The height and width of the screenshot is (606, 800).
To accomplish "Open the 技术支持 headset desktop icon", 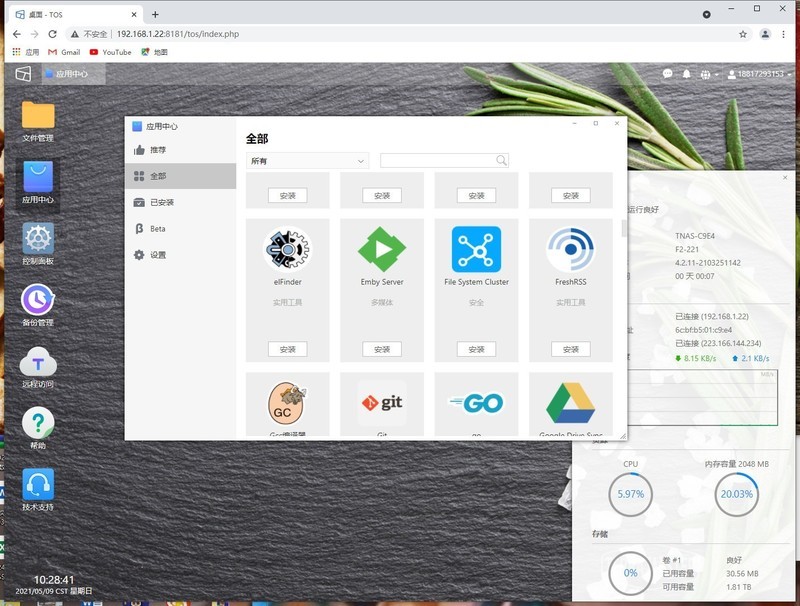I will tap(38, 484).
